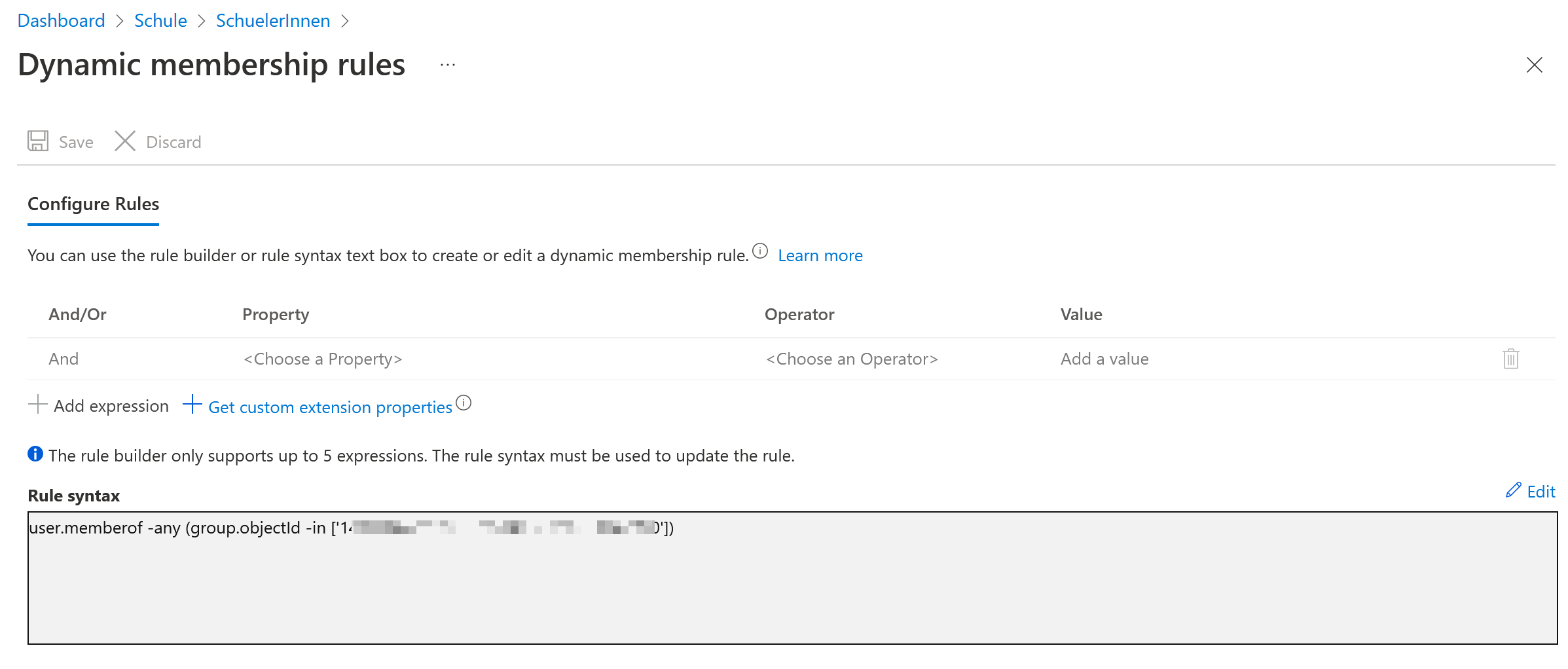This screenshot has height=669, width=1568.
Task: Click Get custom extension properties link
Action: 330,407
